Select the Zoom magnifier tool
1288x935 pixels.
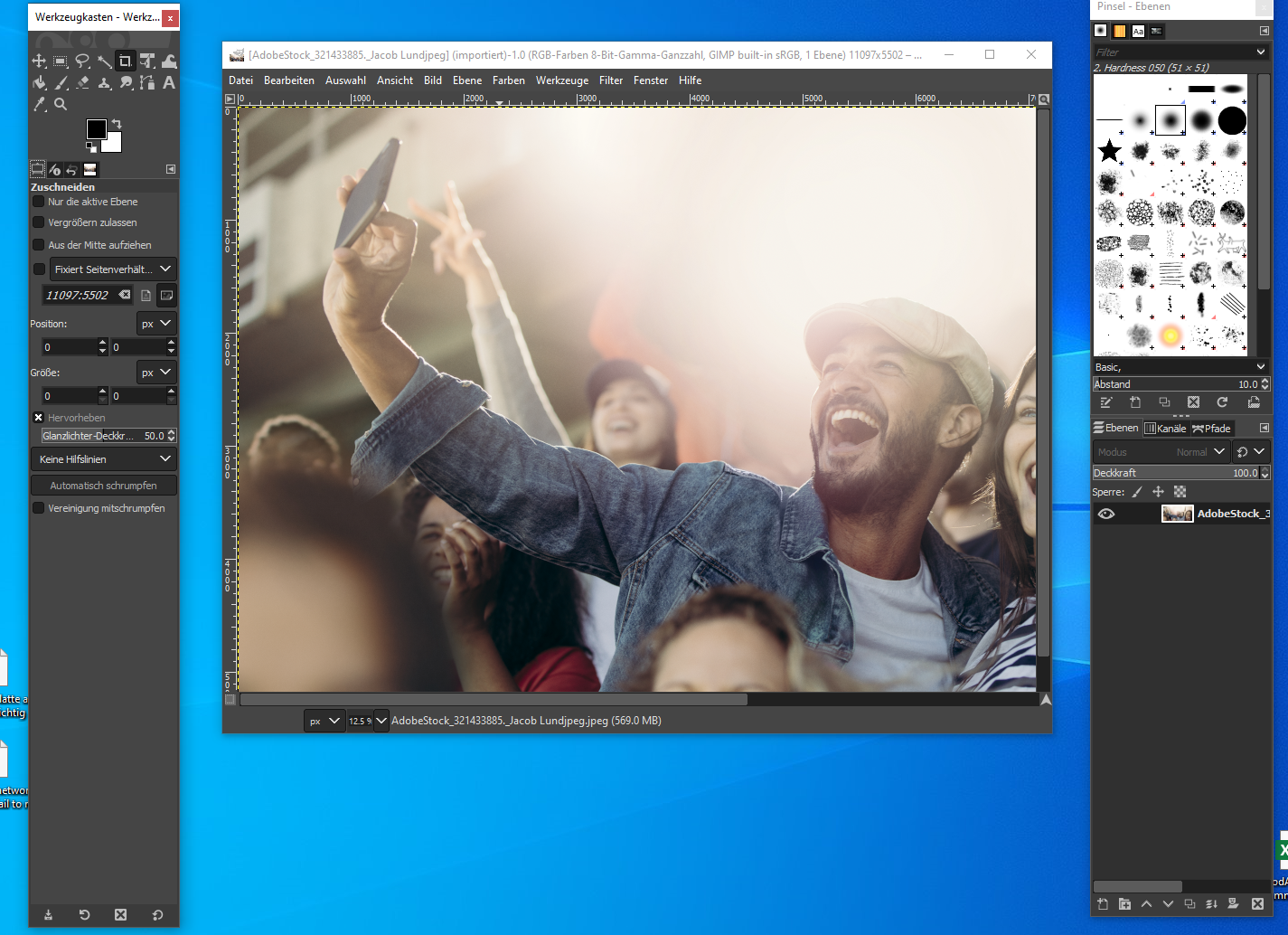[x=61, y=105]
